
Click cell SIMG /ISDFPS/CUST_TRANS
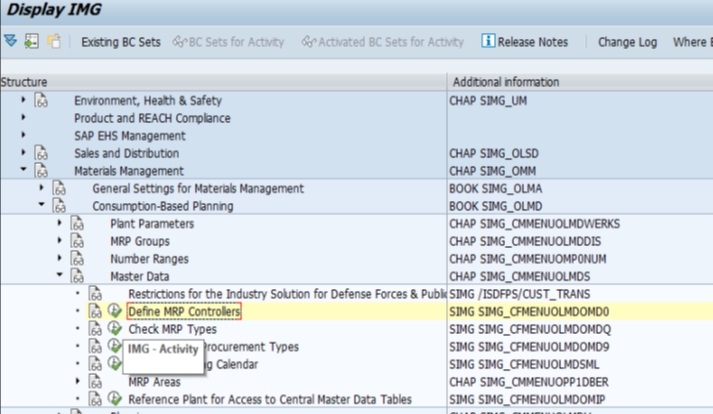519,294
